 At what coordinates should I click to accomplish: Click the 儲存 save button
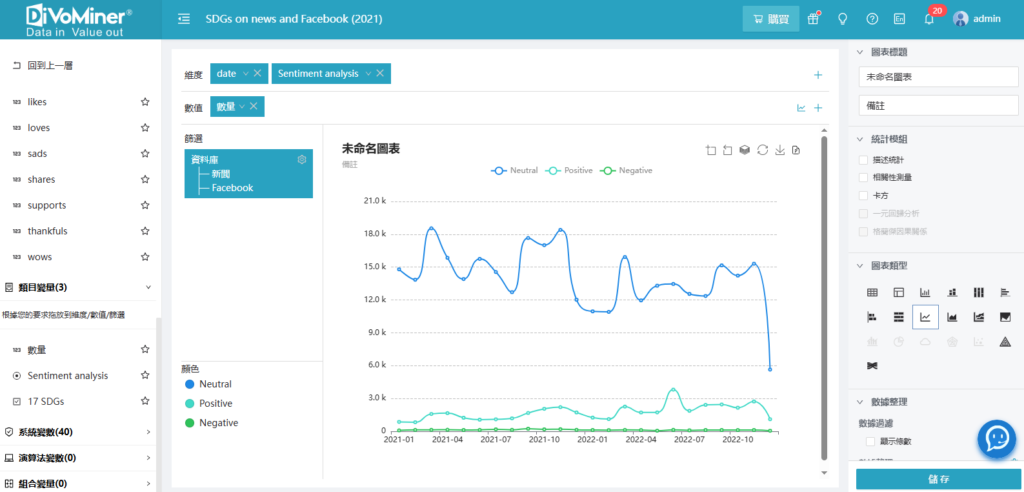[x=938, y=479]
